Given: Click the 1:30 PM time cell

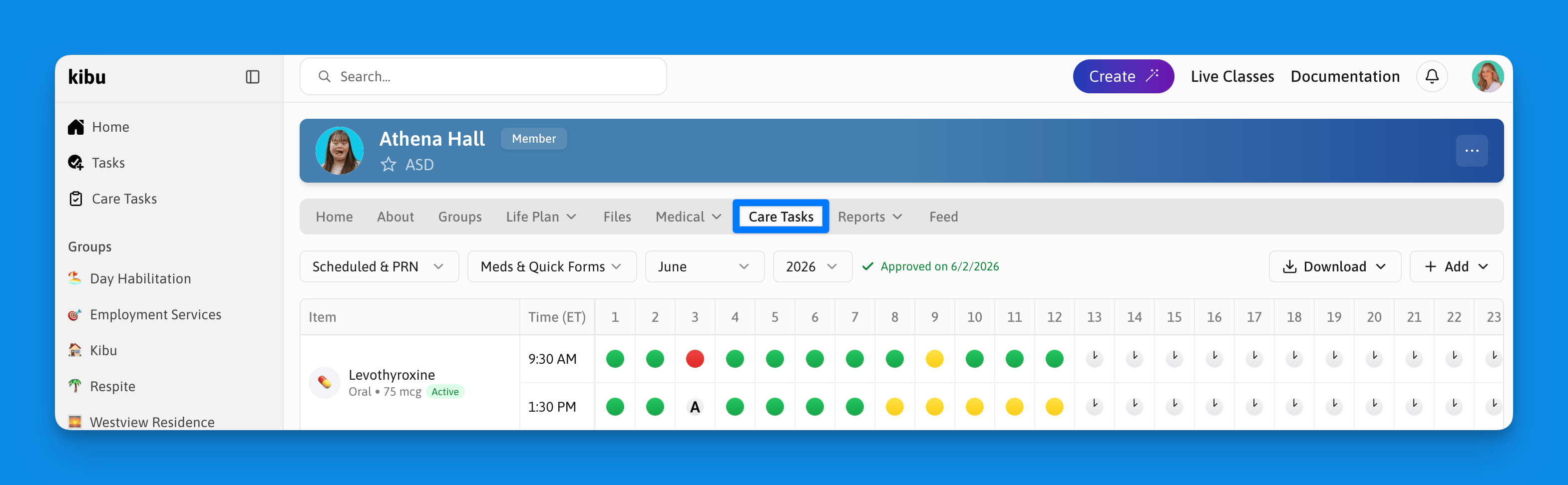Looking at the screenshot, I should point(557,407).
